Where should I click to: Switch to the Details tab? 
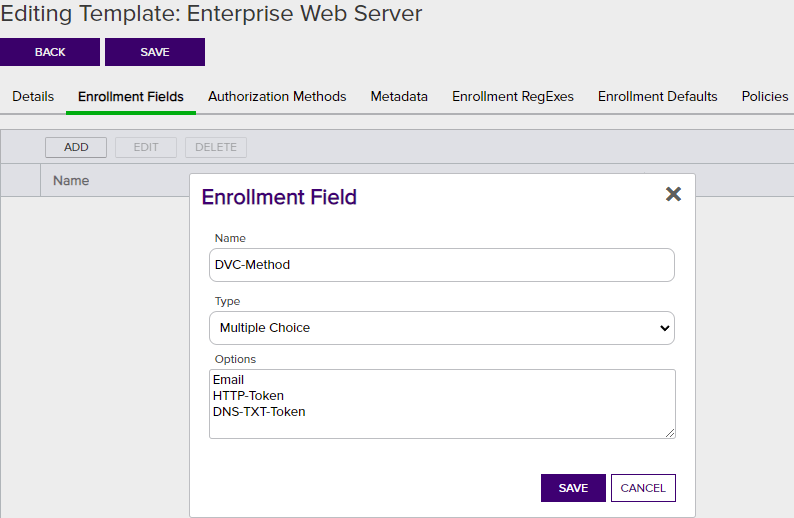(33, 96)
